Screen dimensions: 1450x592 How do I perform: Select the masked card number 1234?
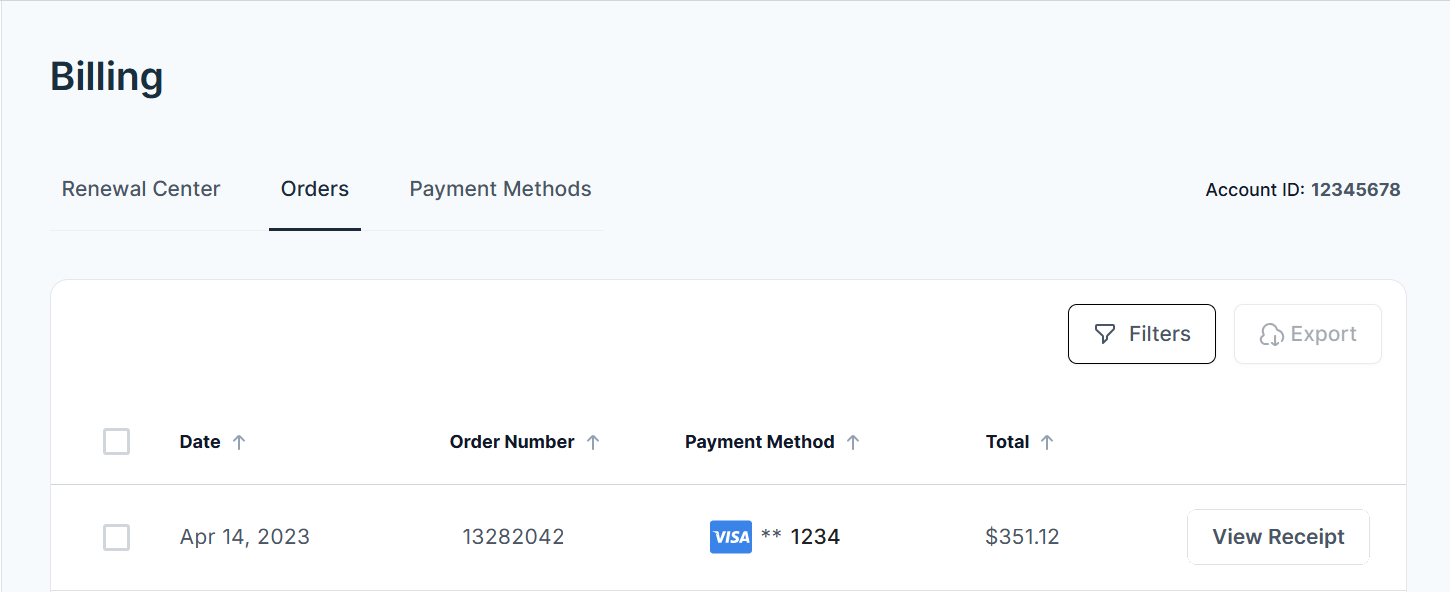[815, 537]
